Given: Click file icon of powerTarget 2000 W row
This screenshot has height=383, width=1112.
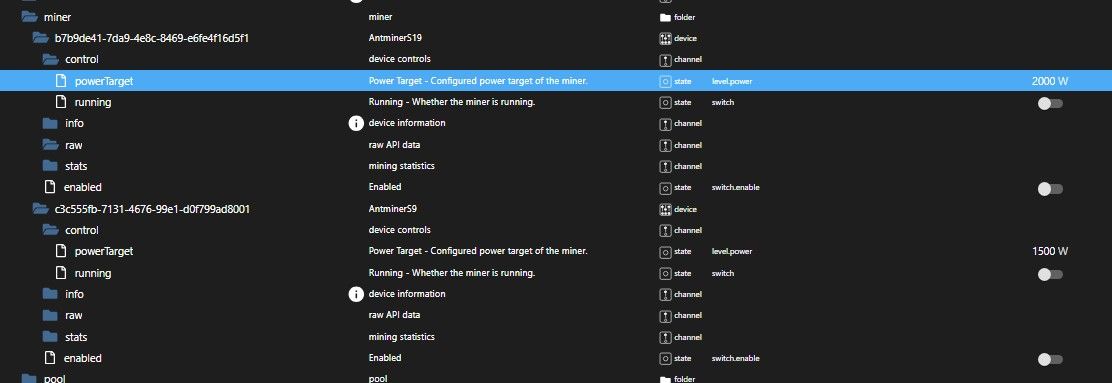Looking at the screenshot, I should (61, 81).
